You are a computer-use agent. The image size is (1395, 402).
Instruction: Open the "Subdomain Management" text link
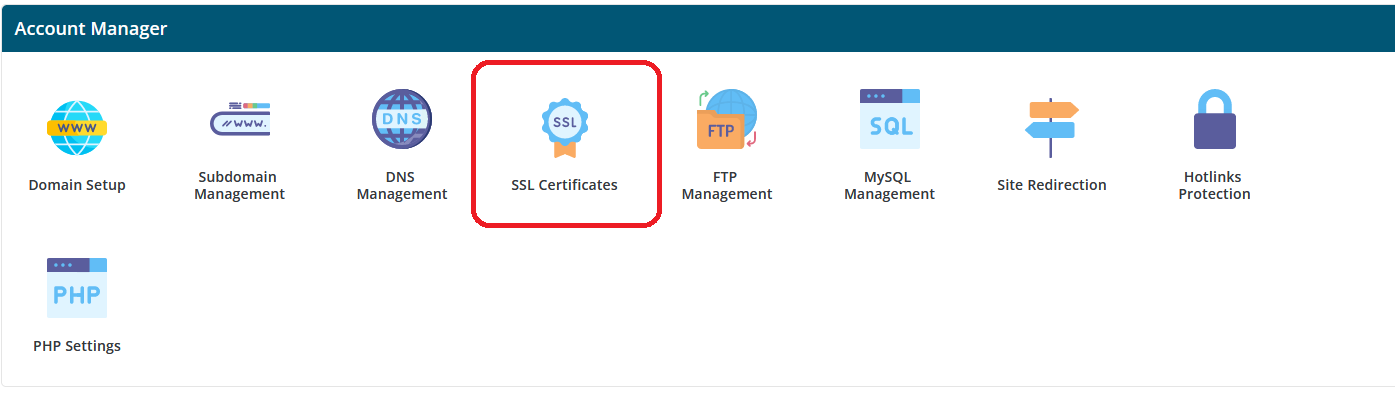(x=239, y=186)
